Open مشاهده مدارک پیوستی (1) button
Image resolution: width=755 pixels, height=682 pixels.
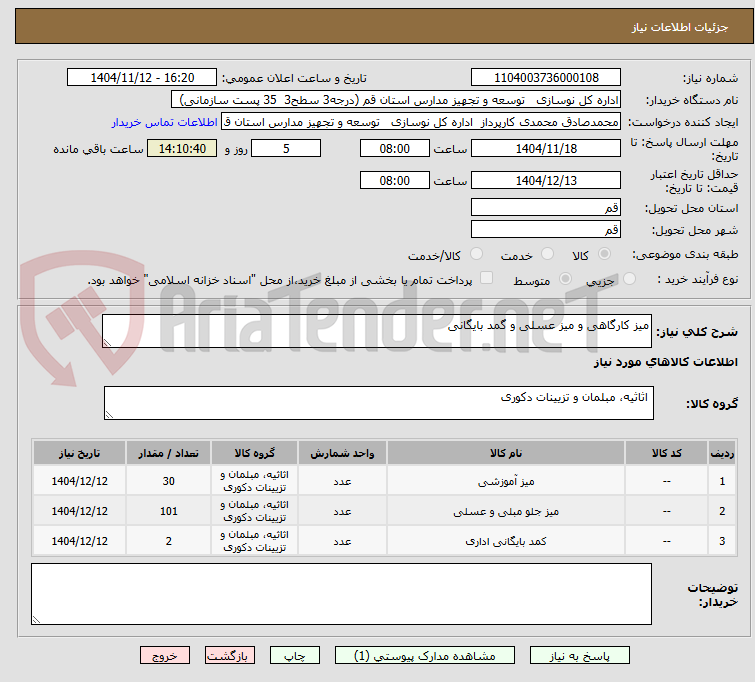pos(425,656)
